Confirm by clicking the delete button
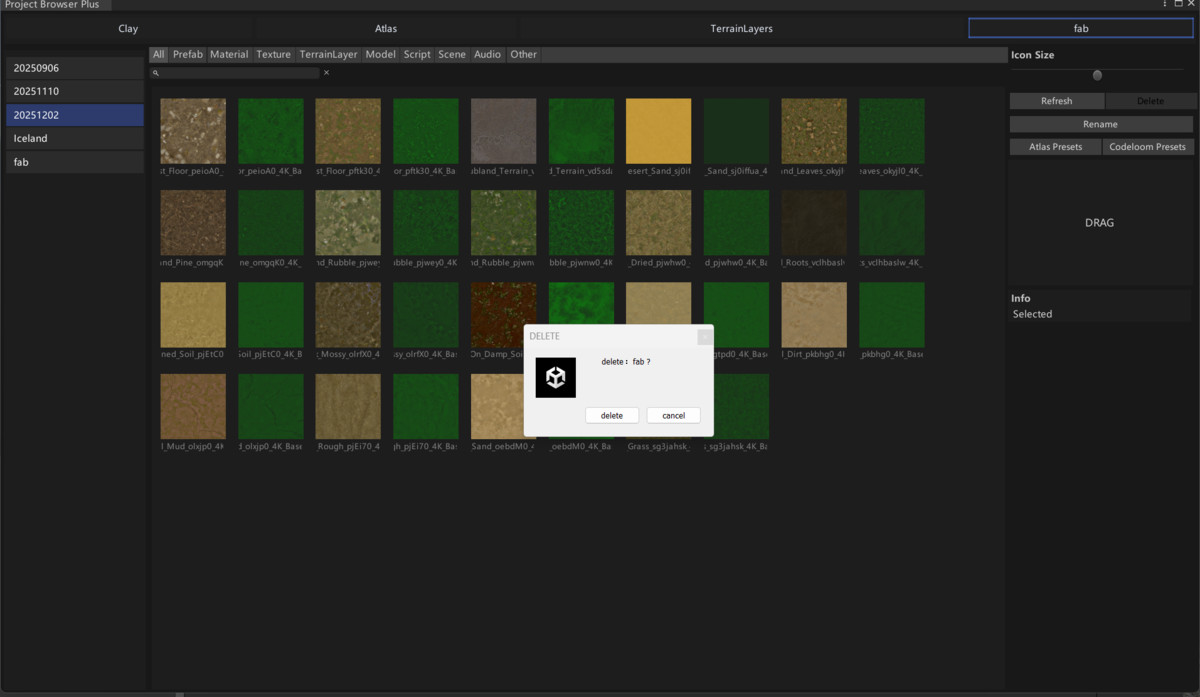The height and width of the screenshot is (697, 1200). (x=612, y=415)
